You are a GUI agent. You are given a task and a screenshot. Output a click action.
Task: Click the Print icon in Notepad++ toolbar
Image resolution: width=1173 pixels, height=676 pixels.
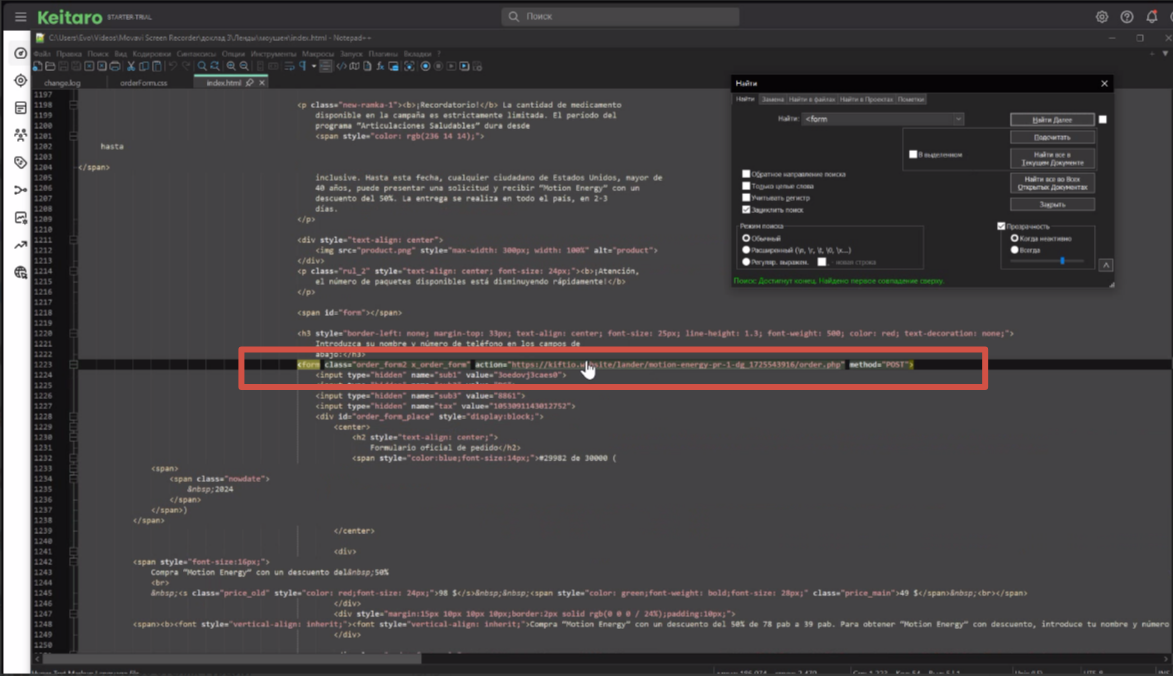tap(116, 66)
